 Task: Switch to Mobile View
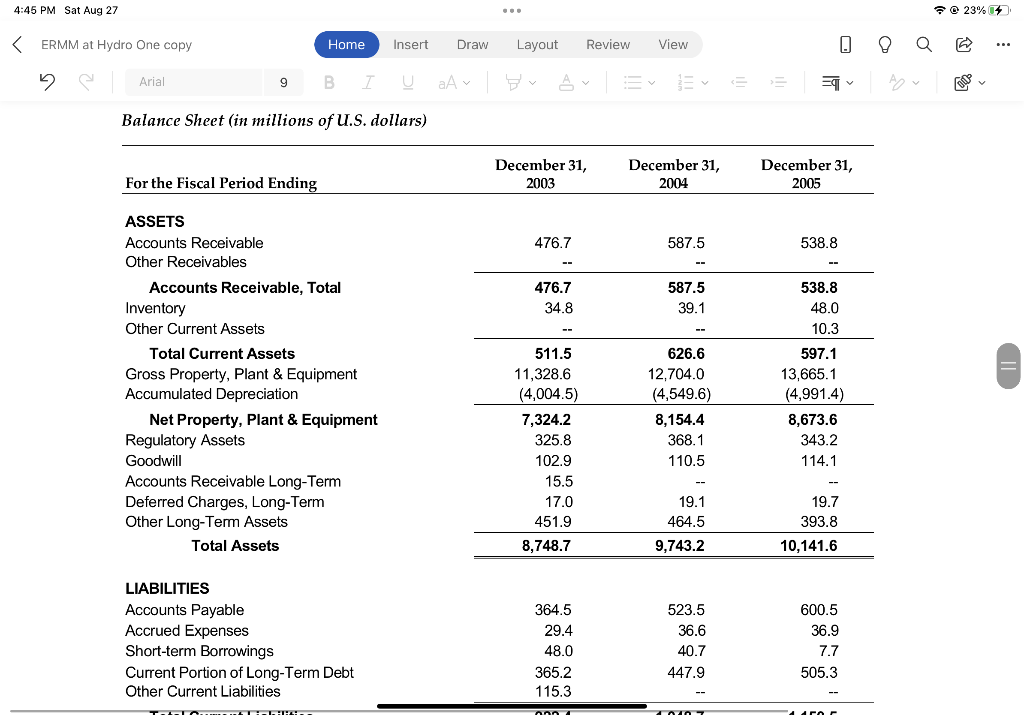845,44
